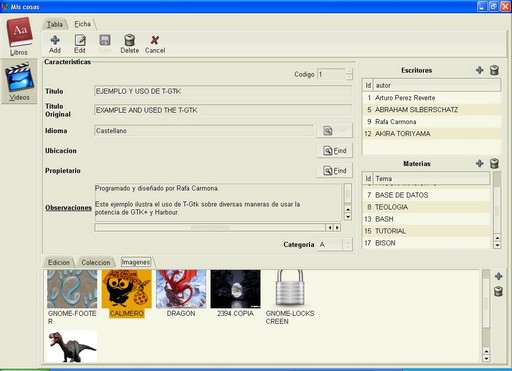Screen dimensions: 512x371
Task: Click the Titulo text field
Action: [x=223, y=91]
